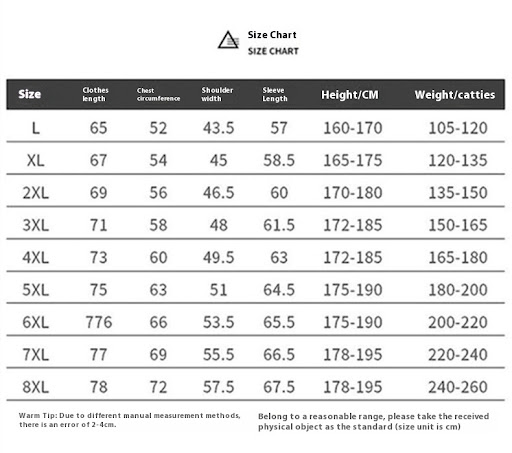Screen dimensions: 512x453
Task: Click the Warm Tip note text
Action: [x=129, y=420]
